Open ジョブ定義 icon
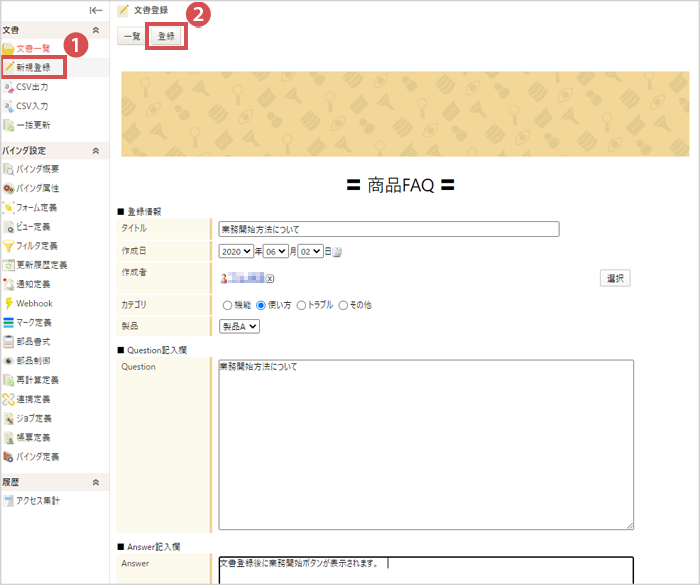 8,418
